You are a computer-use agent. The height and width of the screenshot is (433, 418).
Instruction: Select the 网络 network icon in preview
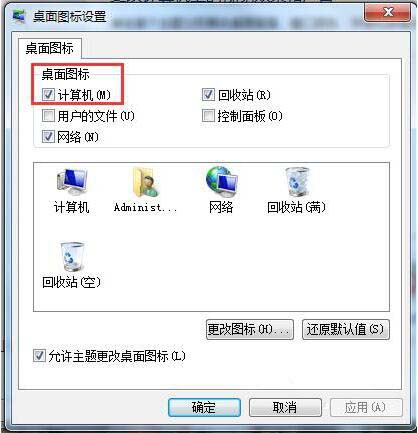[221, 190]
